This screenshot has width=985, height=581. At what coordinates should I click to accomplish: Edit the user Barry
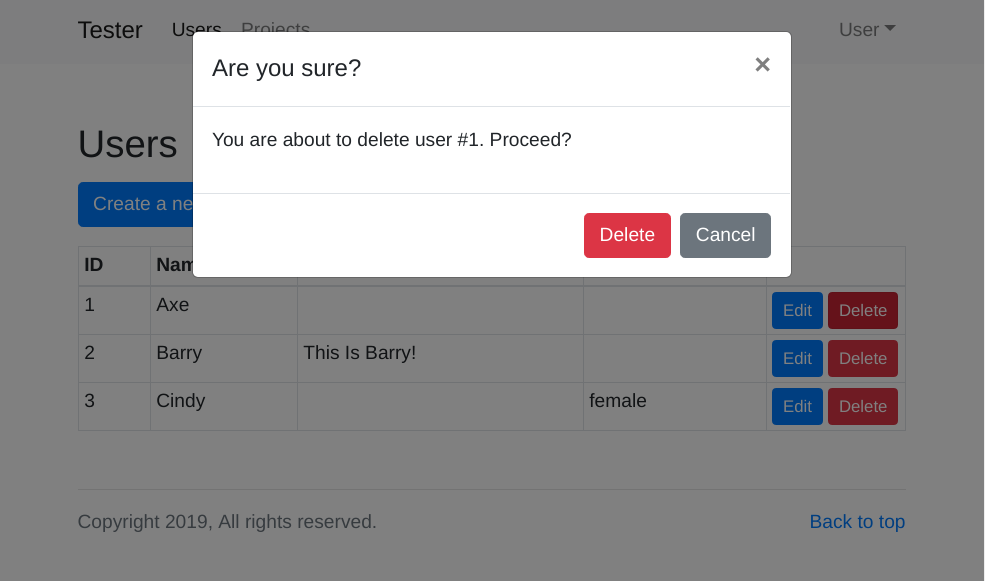click(797, 358)
